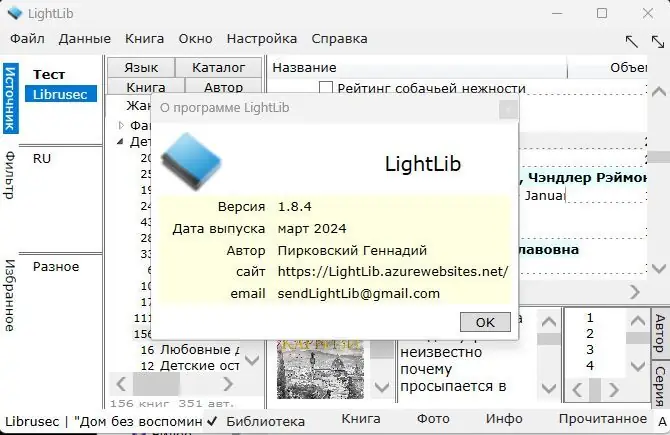Screen dimensions: 670x435
Task: Open the Окно menu
Action: tap(195, 39)
